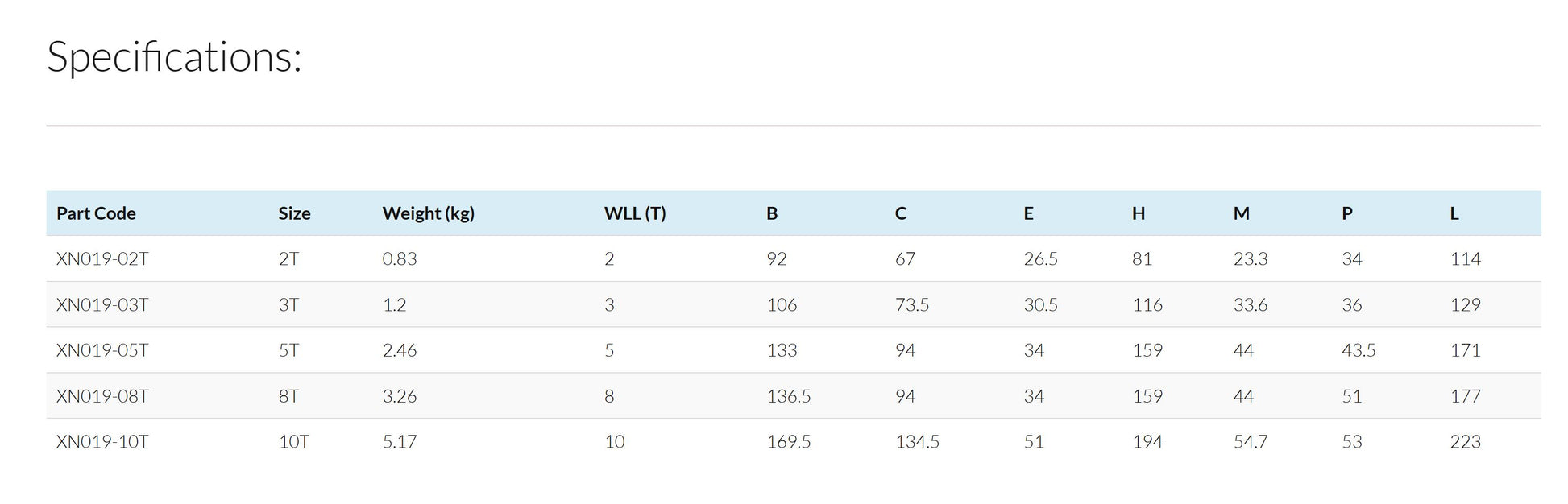Image resolution: width=1568 pixels, height=504 pixels.
Task: Select part code XN019-03T
Action: [102, 305]
